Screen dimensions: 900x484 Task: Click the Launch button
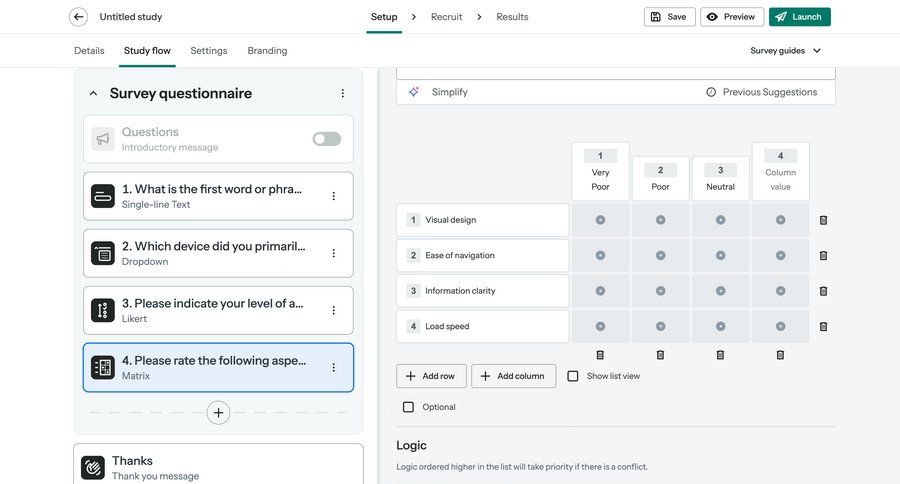(799, 17)
